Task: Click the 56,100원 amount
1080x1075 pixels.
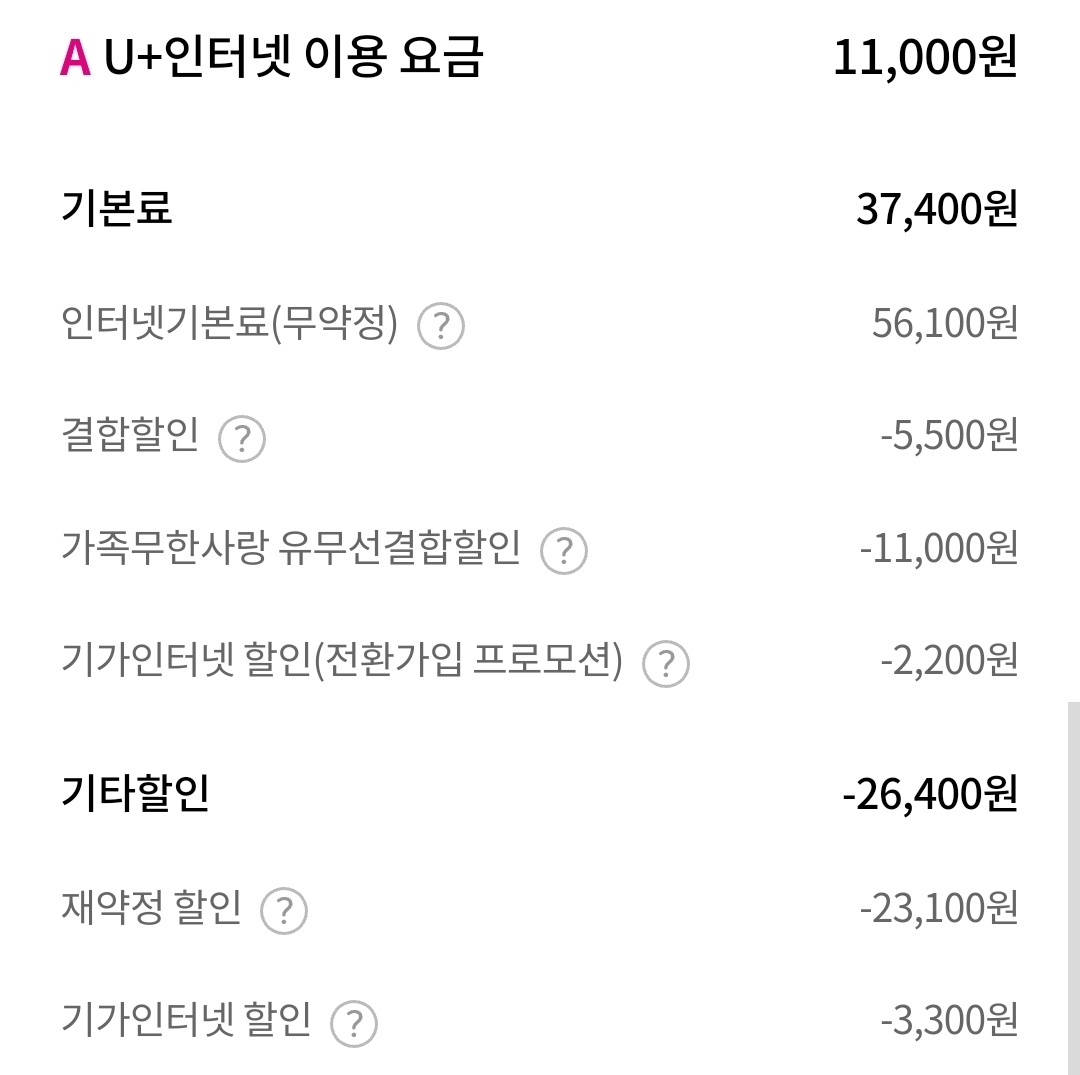Action: pyautogui.click(x=944, y=324)
